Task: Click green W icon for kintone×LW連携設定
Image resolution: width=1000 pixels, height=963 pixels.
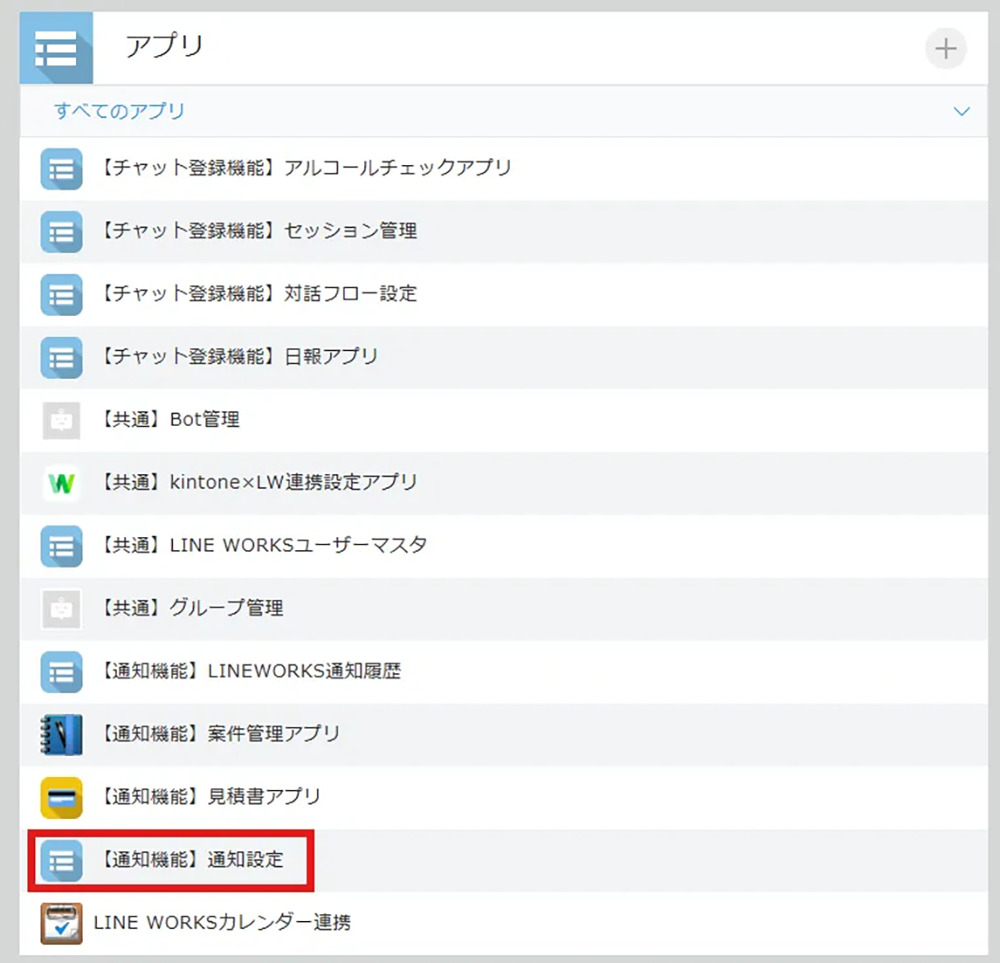Action: click(x=61, y=483)
